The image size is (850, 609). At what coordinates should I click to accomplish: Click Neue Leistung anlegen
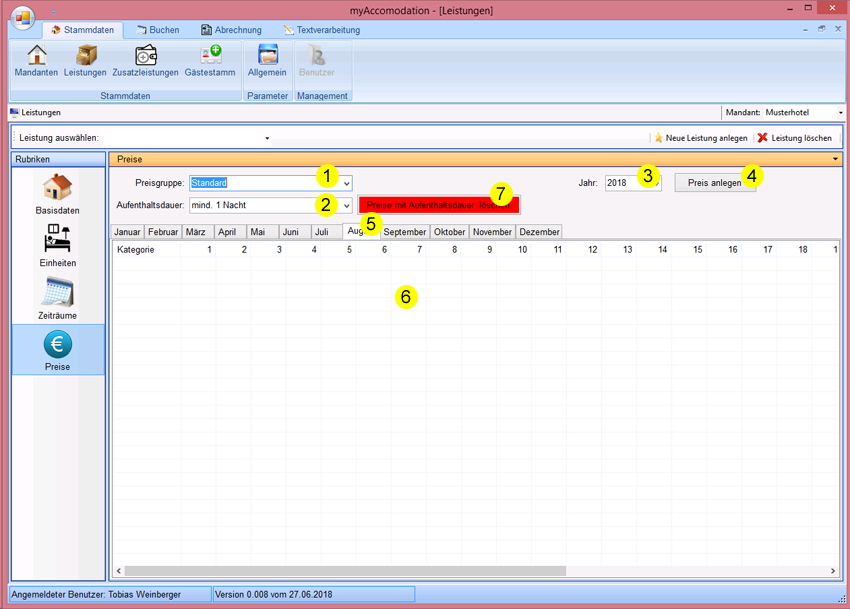[x=700, y=138]
